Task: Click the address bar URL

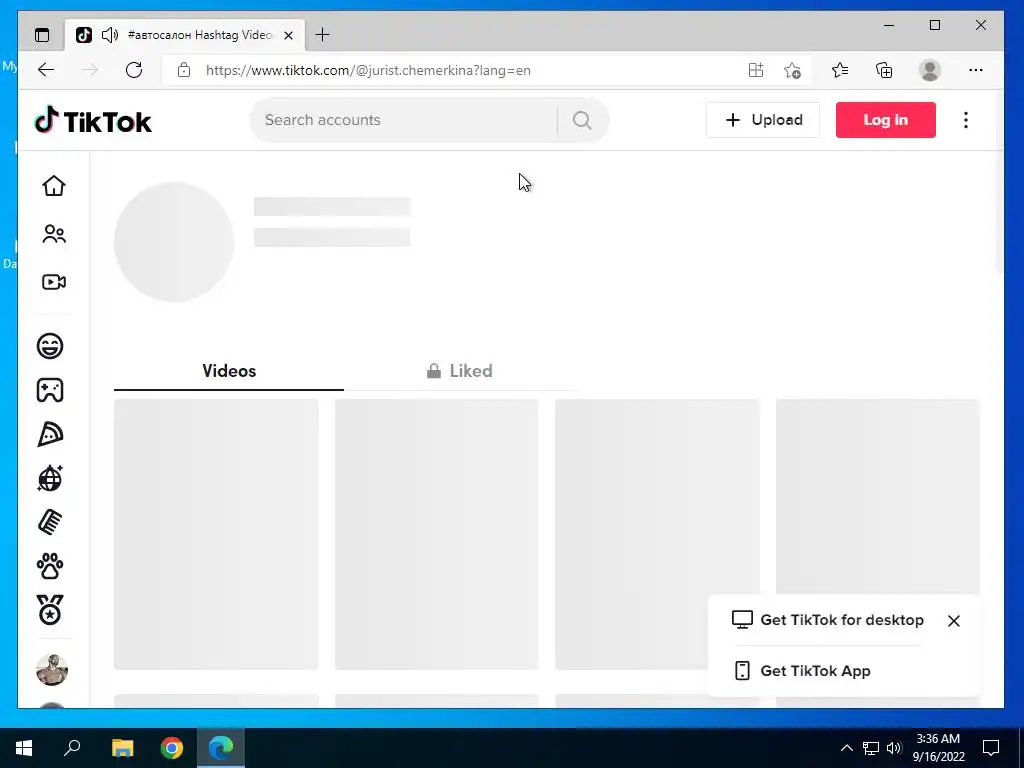Action: (x=368, y=70)
